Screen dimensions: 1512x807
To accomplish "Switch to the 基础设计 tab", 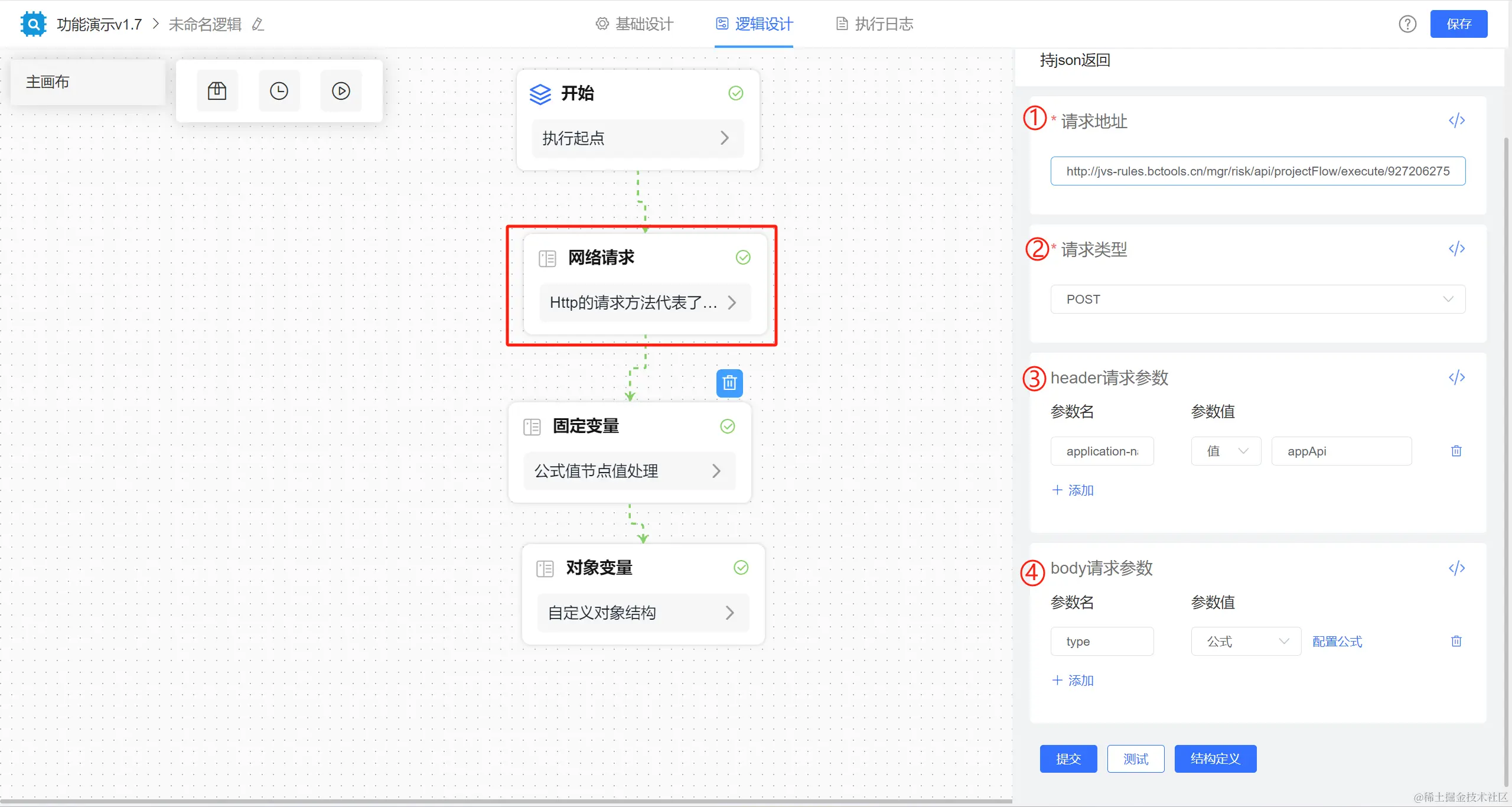I will (635, 24).
